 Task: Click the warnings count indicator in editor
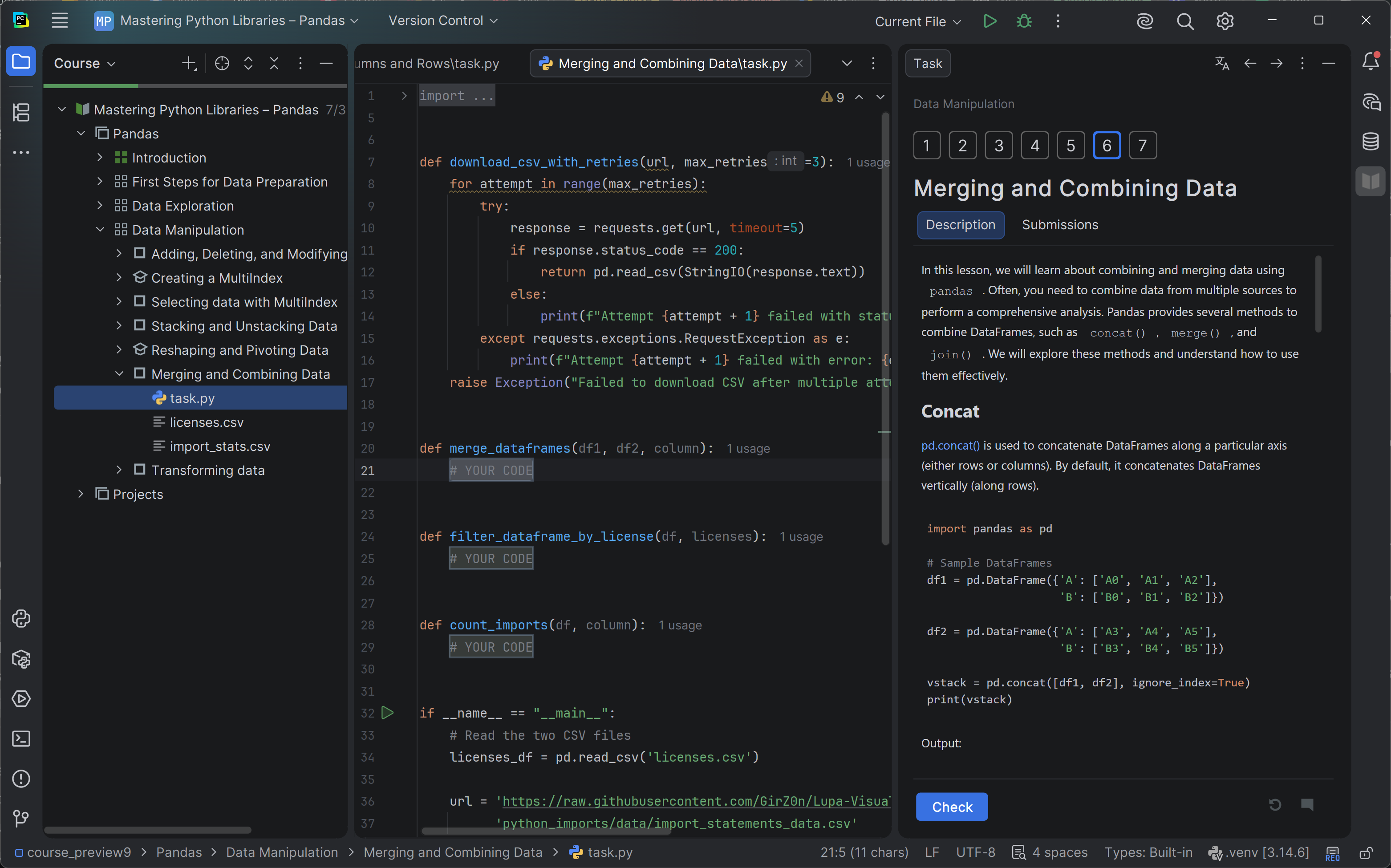tap(833, 97)
